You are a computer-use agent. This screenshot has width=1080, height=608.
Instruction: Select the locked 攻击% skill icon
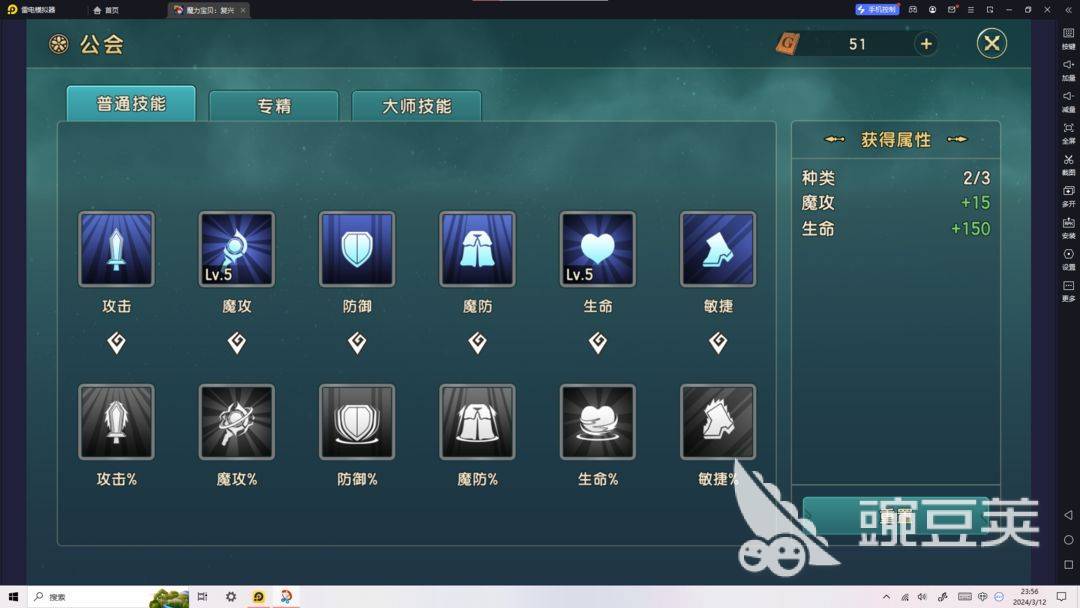[x=116, y=422]
